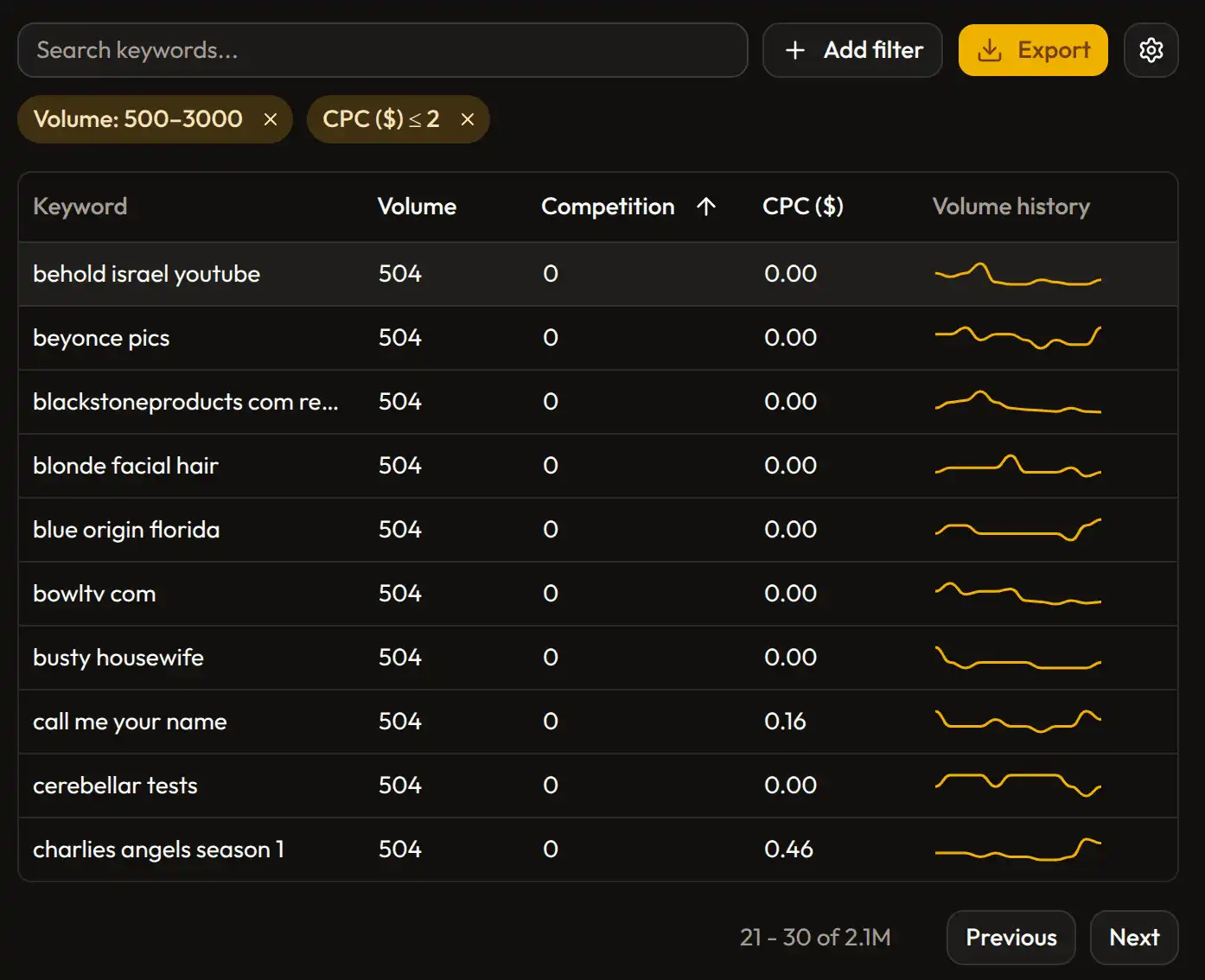The width and height of the screenshot is (1205, 980).
Task: Open the settings gear icon
Action: click(1151, 50)
